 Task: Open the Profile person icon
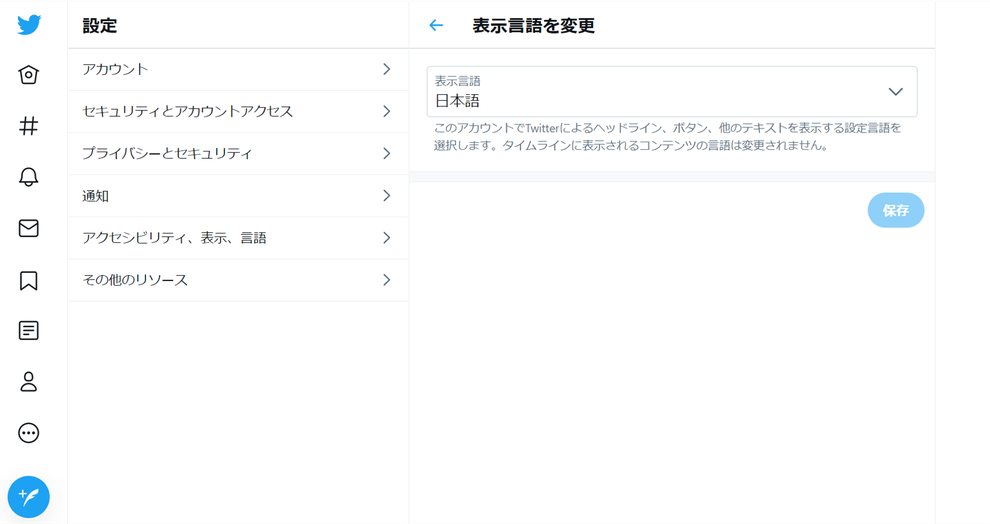click(28, 381)
